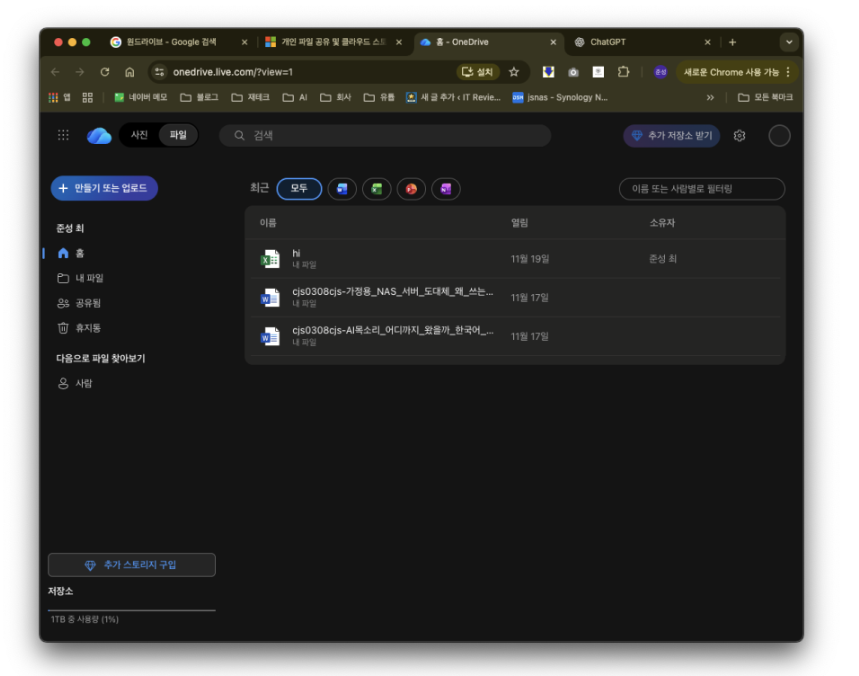Expand hidden bookmarks overflow chevron
The width and height of the screenshot is (859, 676).
point(710,98)
